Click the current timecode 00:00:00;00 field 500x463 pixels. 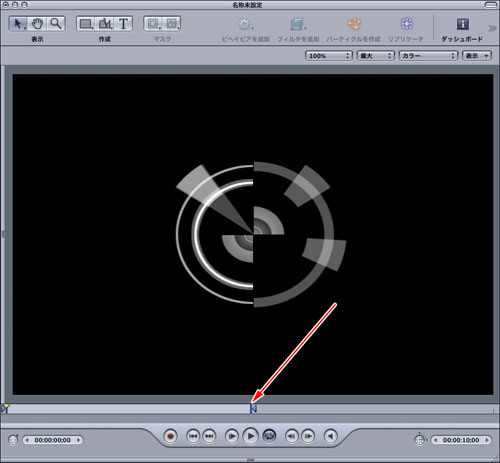pos(53,440)
